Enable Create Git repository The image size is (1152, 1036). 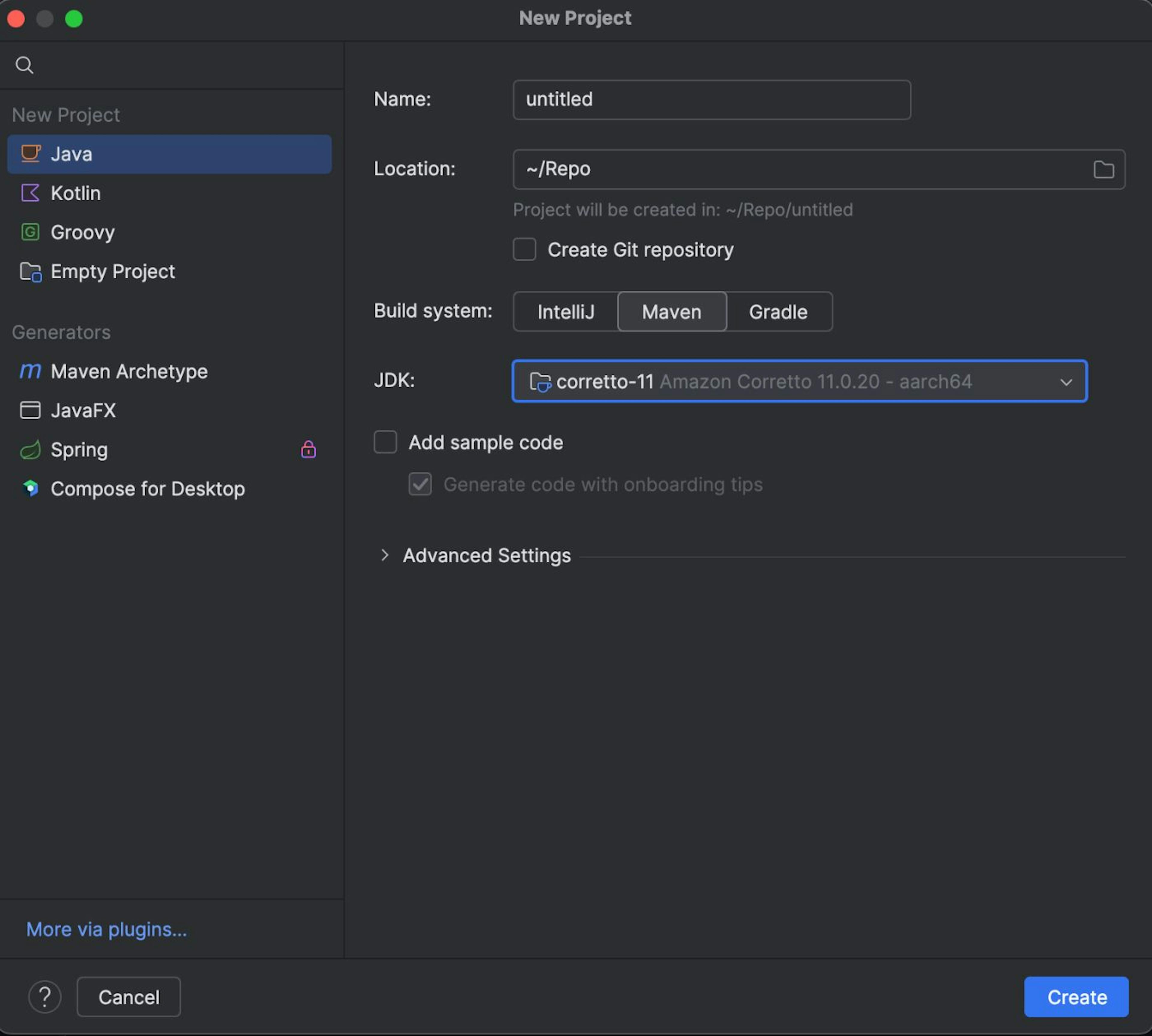(x=523, y=249)
